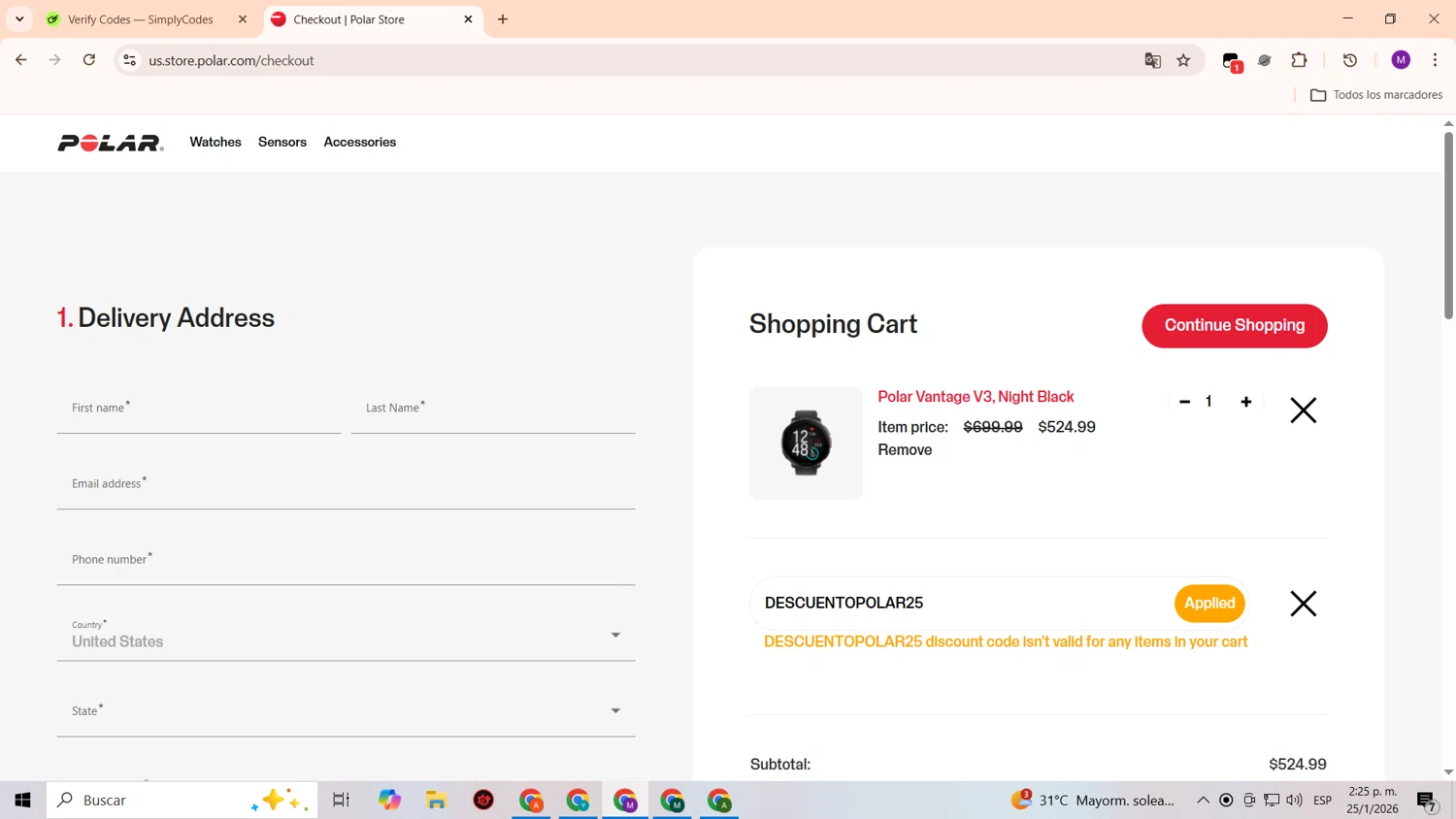Screen dimensions: 1456x819
Task: Go forward in browser history
Action: [55, 60]
